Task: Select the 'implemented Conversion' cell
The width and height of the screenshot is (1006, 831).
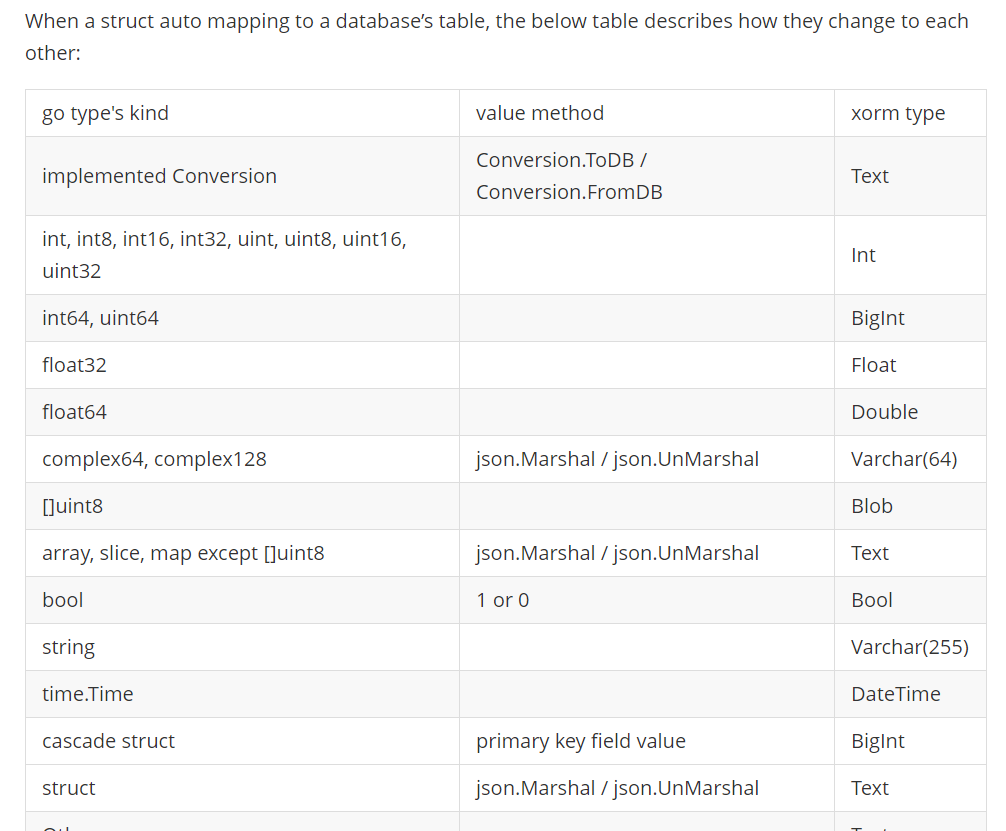Action: (x=159, y=176)
